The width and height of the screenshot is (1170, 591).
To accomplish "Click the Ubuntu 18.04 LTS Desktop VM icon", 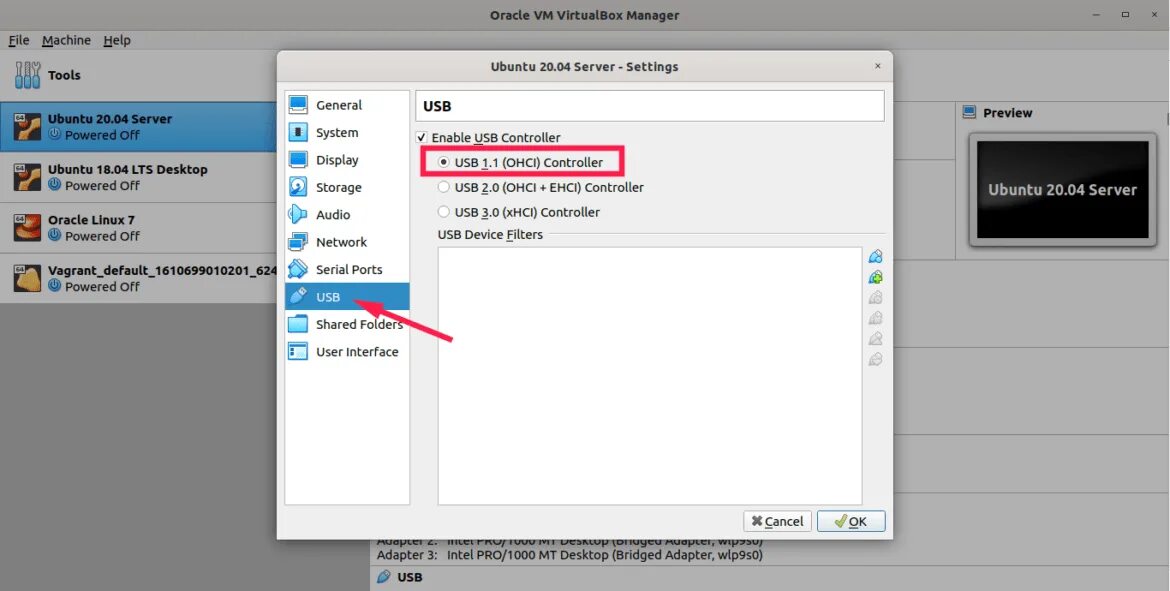I will coord(28,178).
